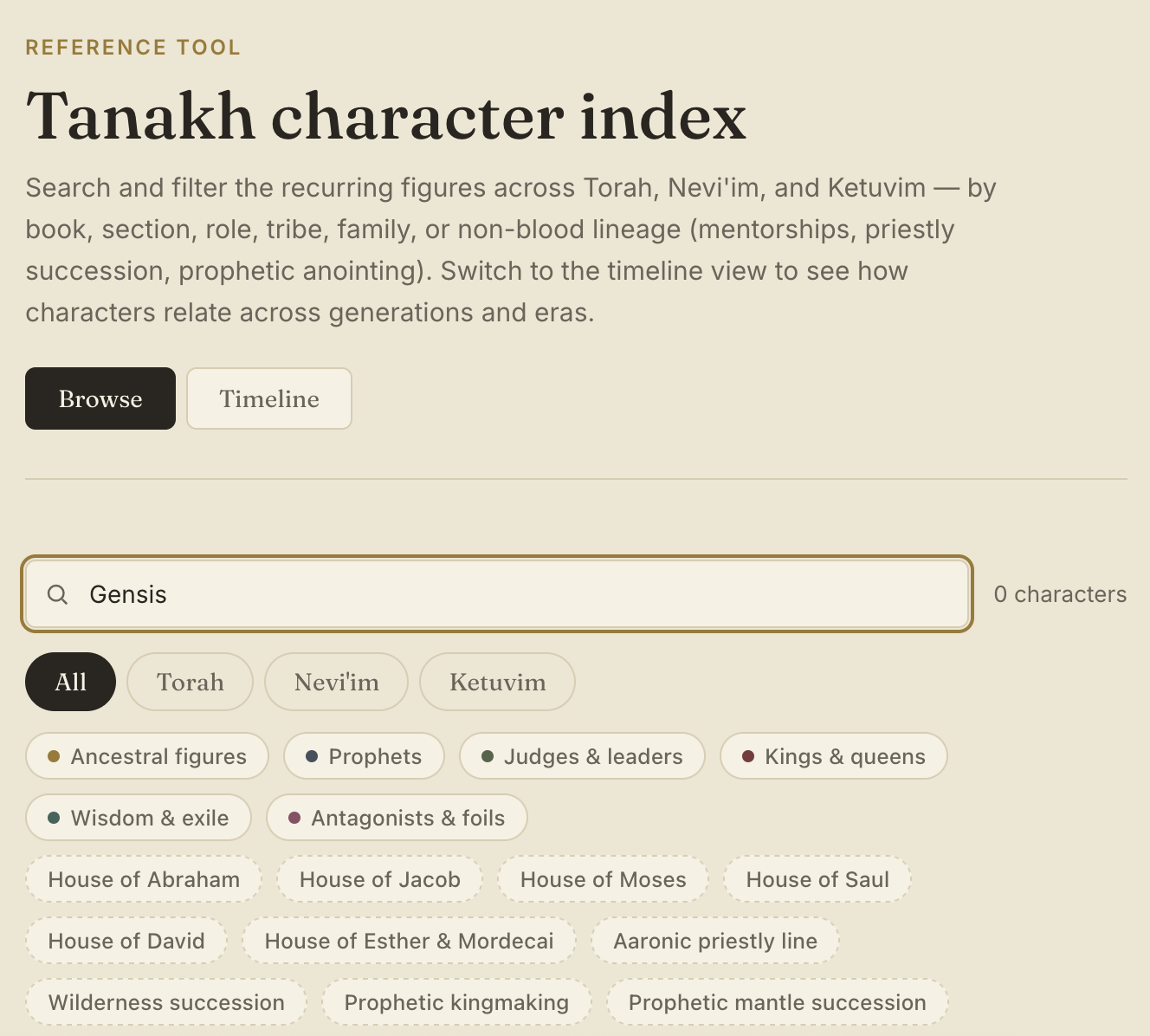Filter by Nevi'im section
This screenshot has height=1036, width=1150.
336,682
